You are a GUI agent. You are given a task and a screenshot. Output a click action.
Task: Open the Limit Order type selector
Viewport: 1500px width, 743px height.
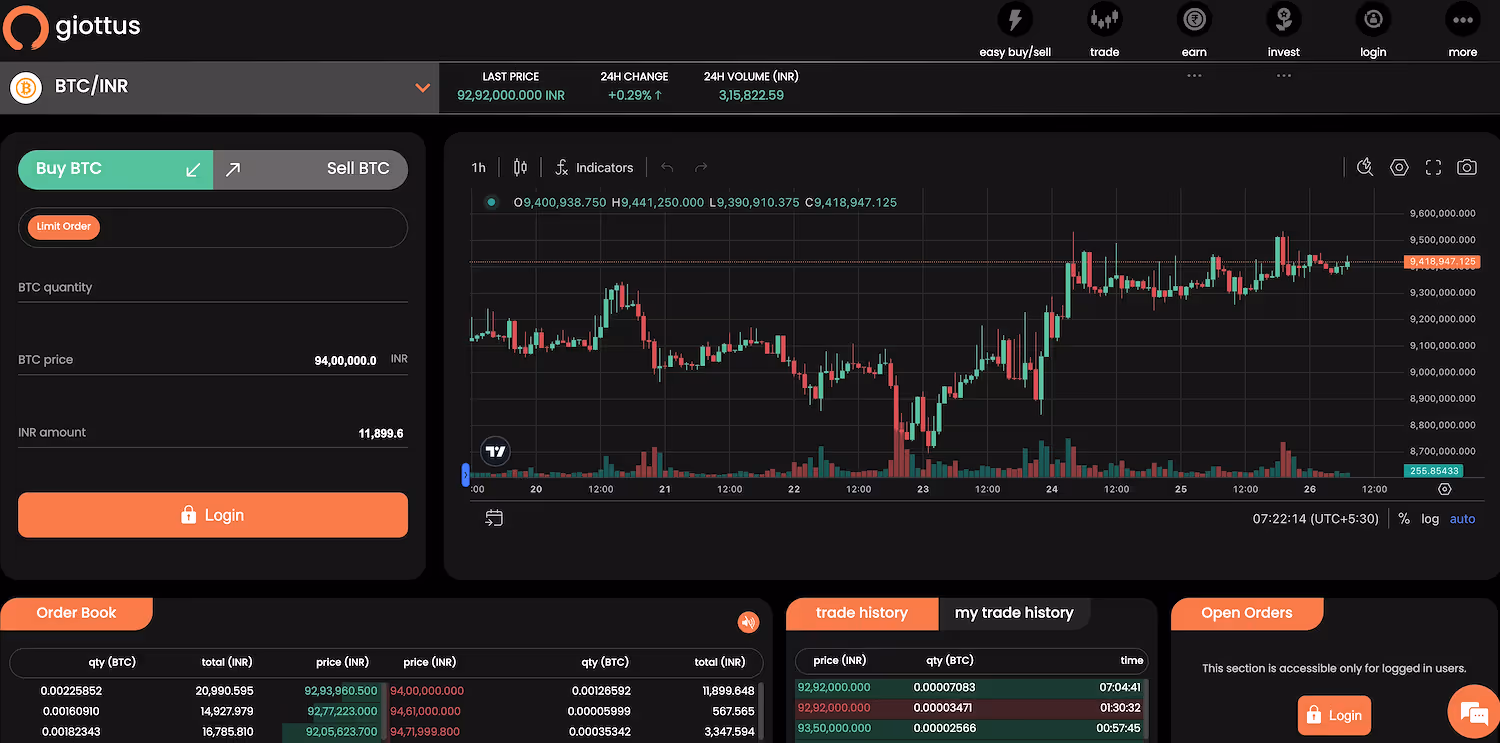click(x=64, y=227)
